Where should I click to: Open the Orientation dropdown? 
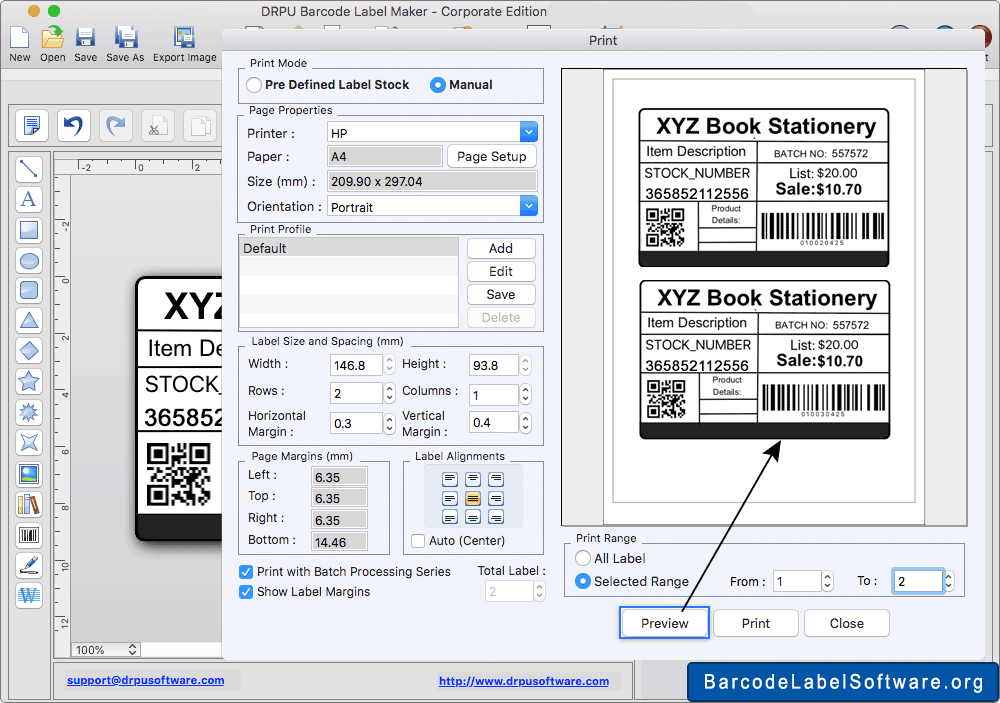tap(528, 206)
